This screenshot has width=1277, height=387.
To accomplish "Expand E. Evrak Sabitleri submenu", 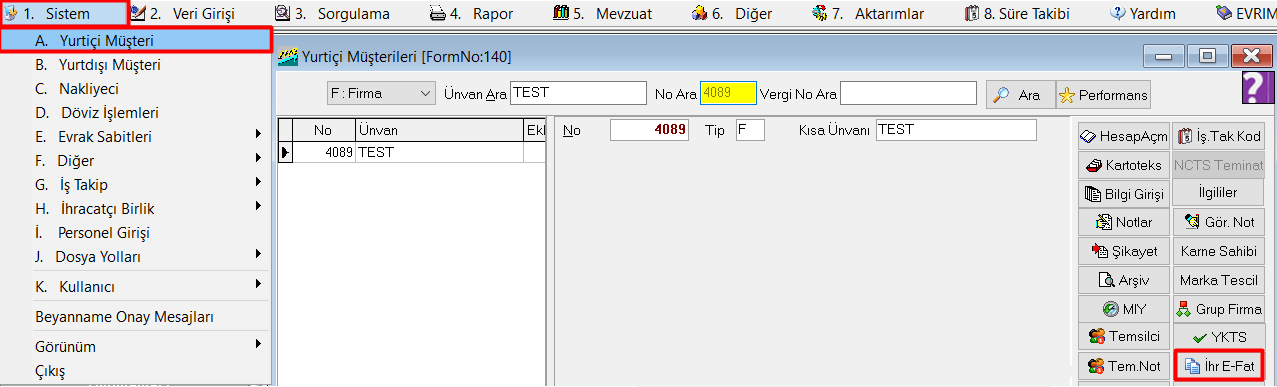I will coord(136,137).
